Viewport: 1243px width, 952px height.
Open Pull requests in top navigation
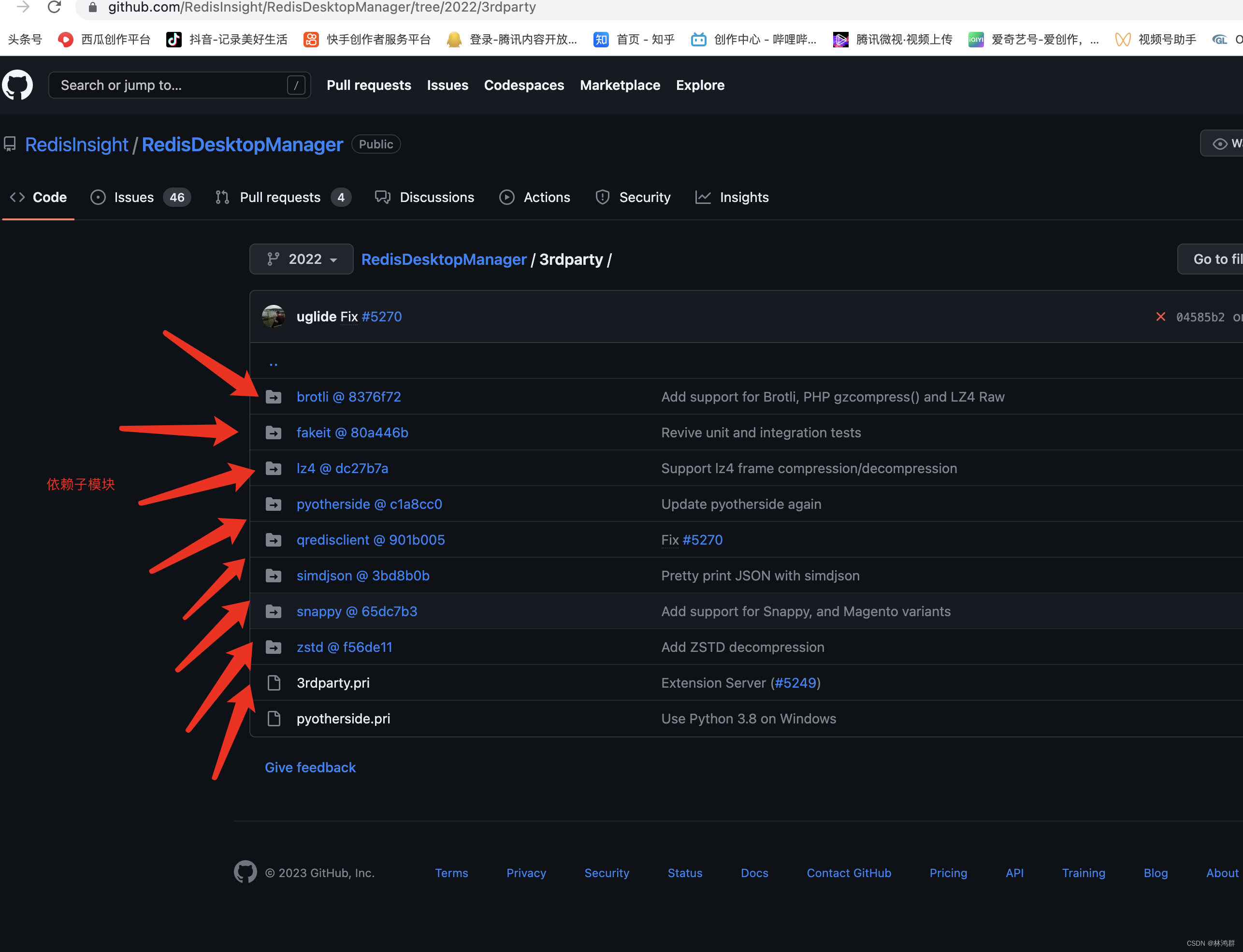369,85
